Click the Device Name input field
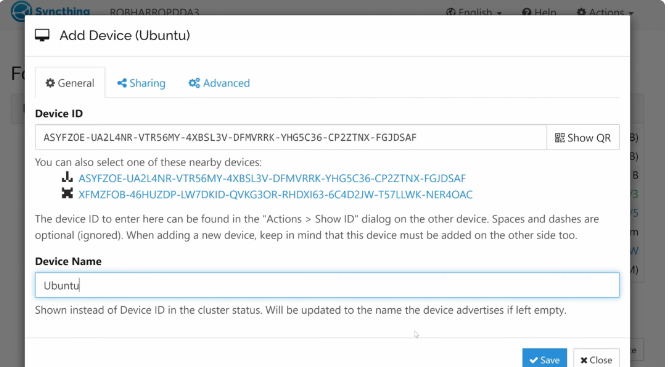The width and height of the screenshot is (668, 367). 327,285
